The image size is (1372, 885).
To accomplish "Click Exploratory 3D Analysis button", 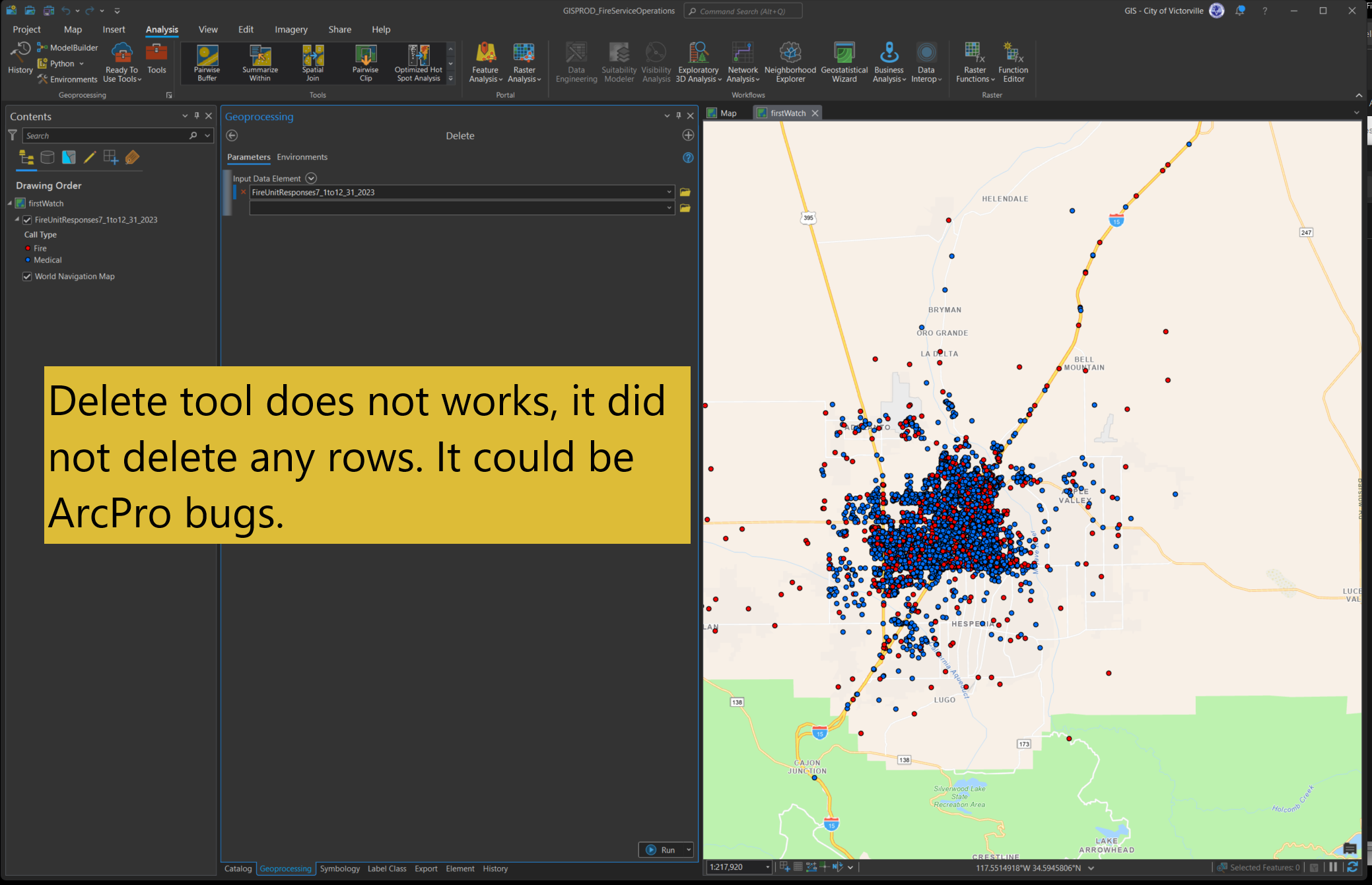I will tap(698, 63).
